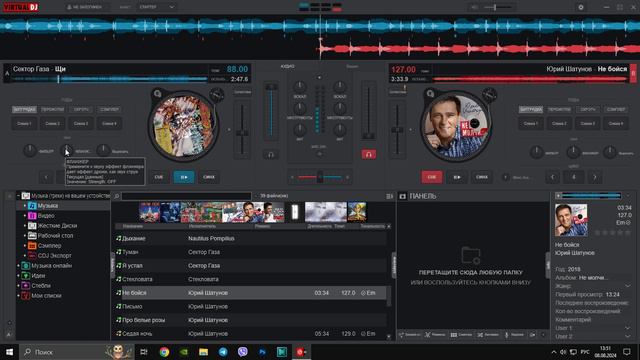Image resolution: width=640 pixels, height=360 pixels.
Task: Select Рабочий стол folder in tree
Action: [55, 236]
